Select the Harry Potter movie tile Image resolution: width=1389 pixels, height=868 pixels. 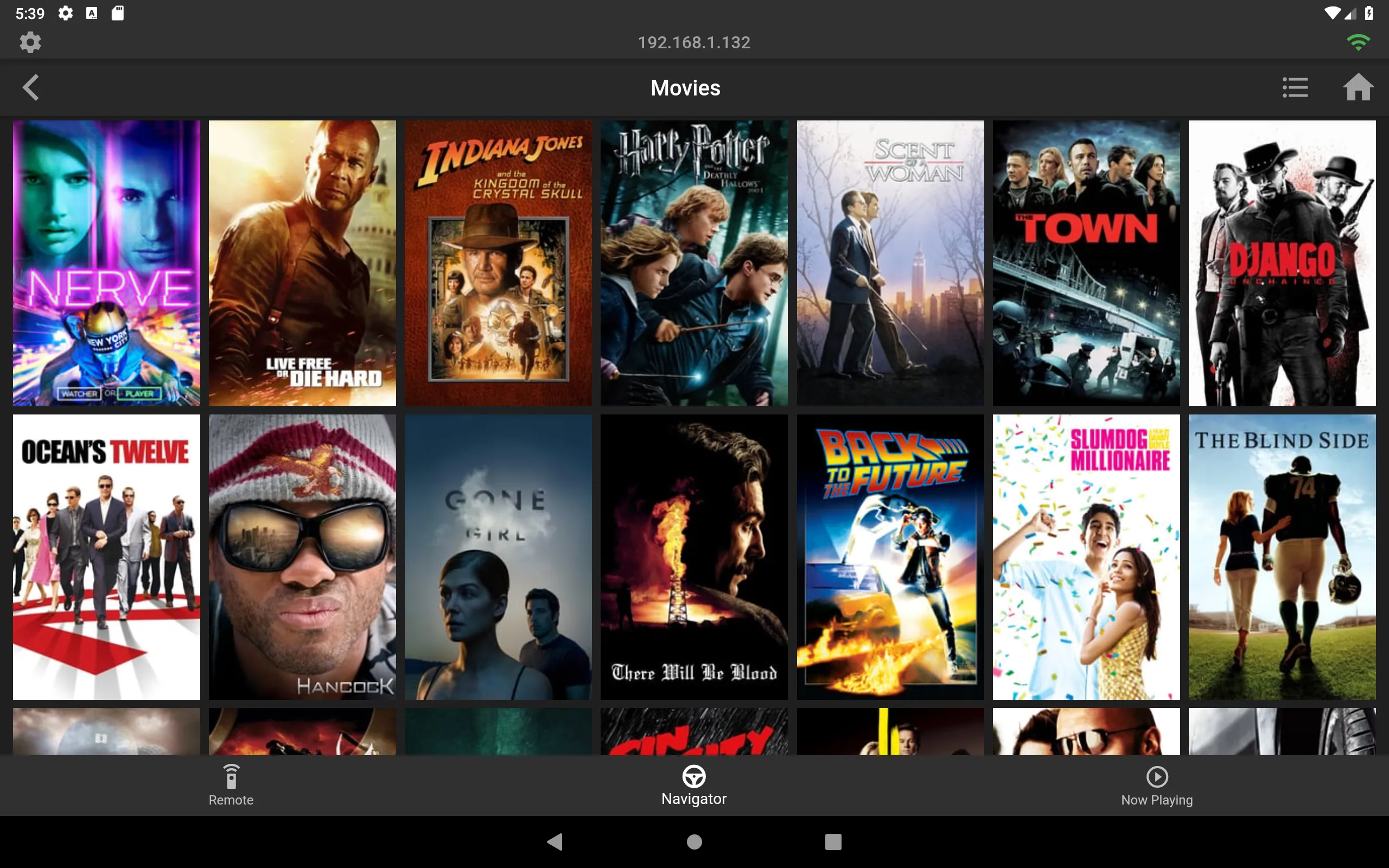point(695,263)
